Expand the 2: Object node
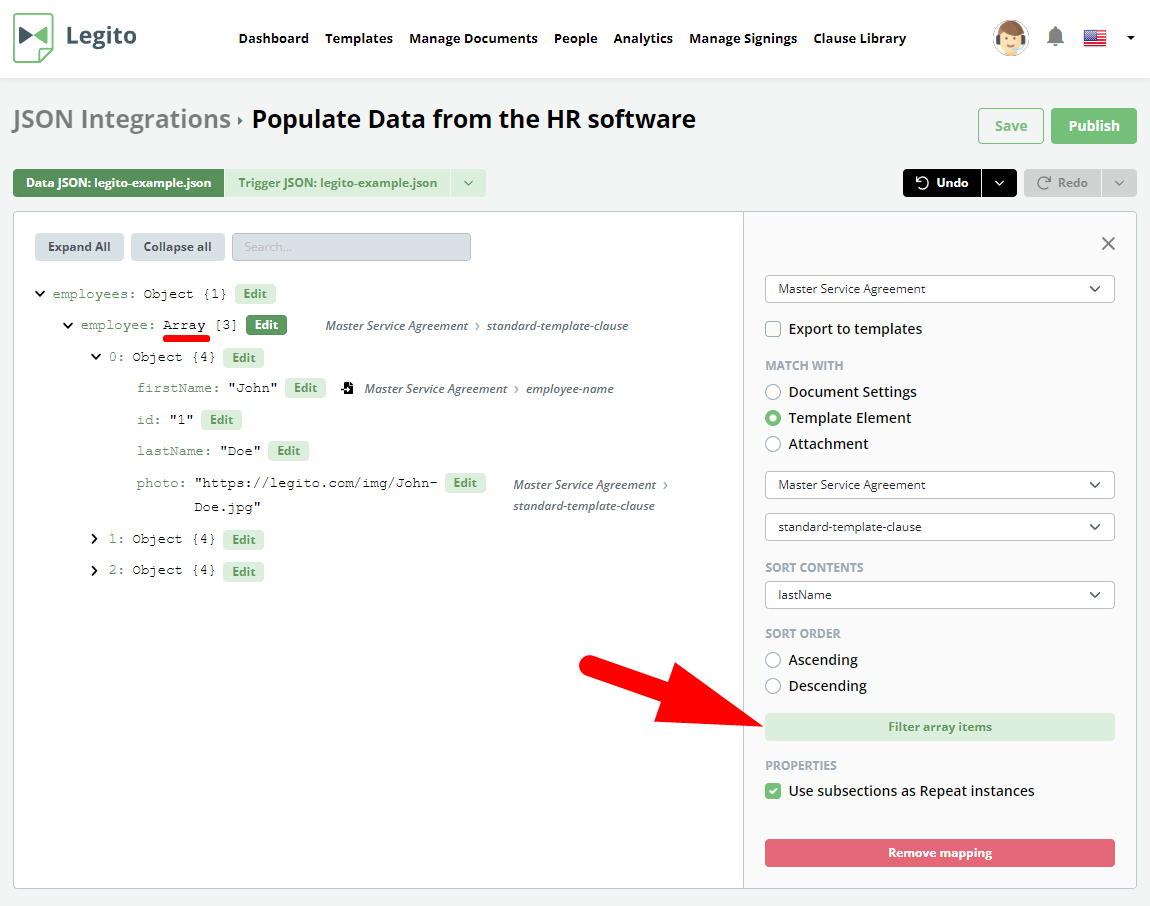The height and width of the screenshot is (906, 1150). click(94, 570)
